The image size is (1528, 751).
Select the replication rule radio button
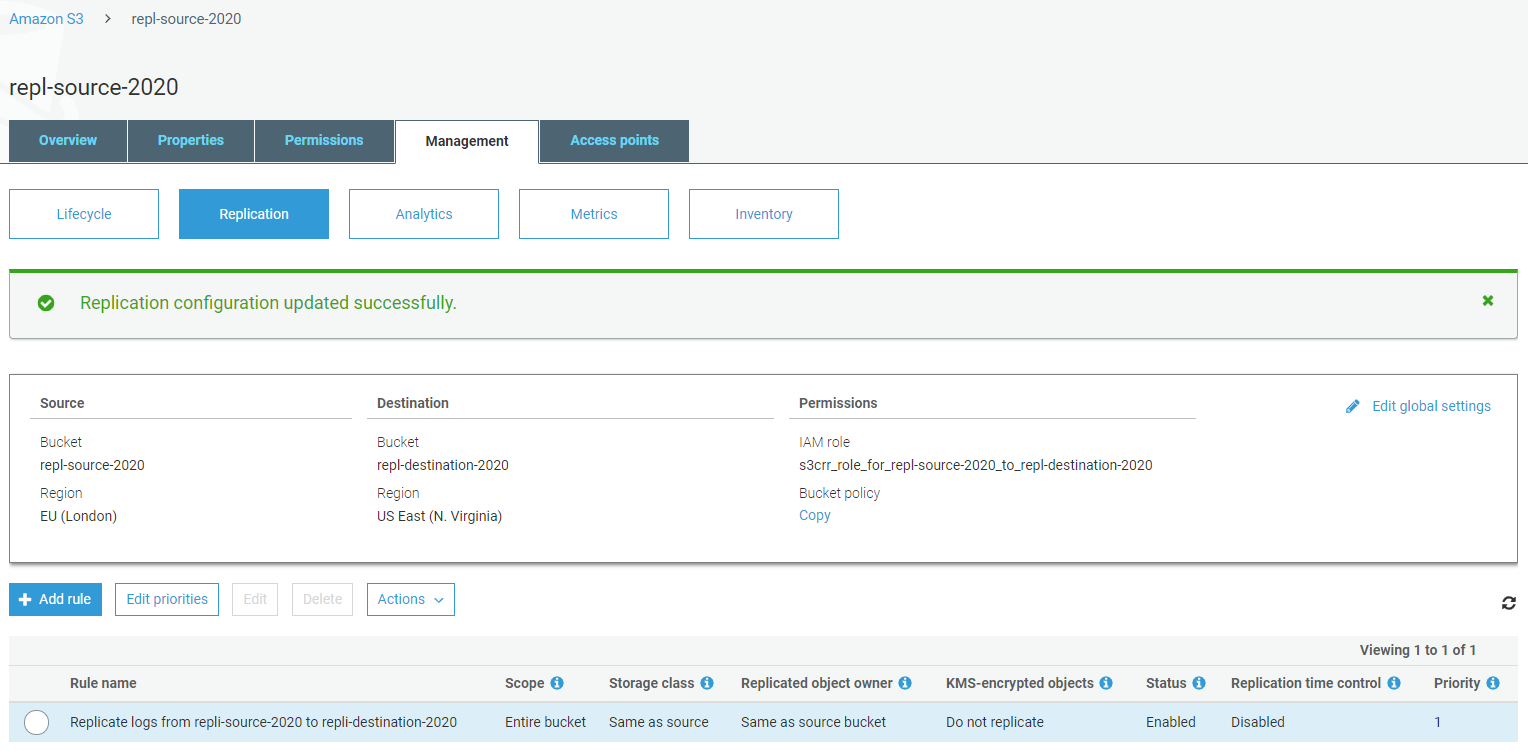(x=37, y=722)
